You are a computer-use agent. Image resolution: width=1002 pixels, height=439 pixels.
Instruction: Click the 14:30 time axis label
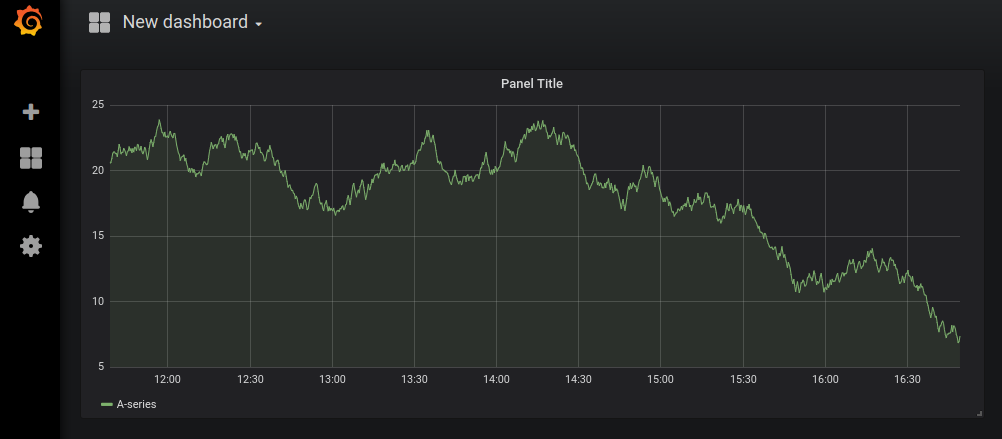click(578, 380)
